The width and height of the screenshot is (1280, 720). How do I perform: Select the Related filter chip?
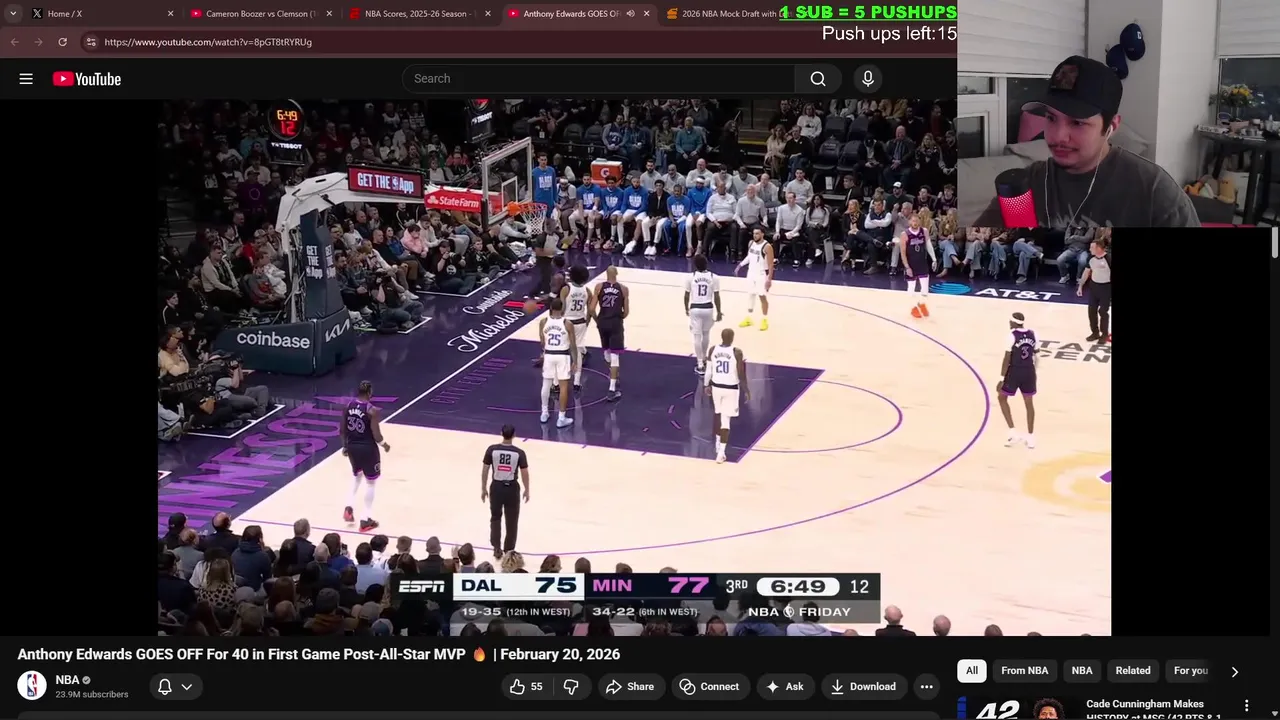pyautogui.click(x=1133, y=671)
